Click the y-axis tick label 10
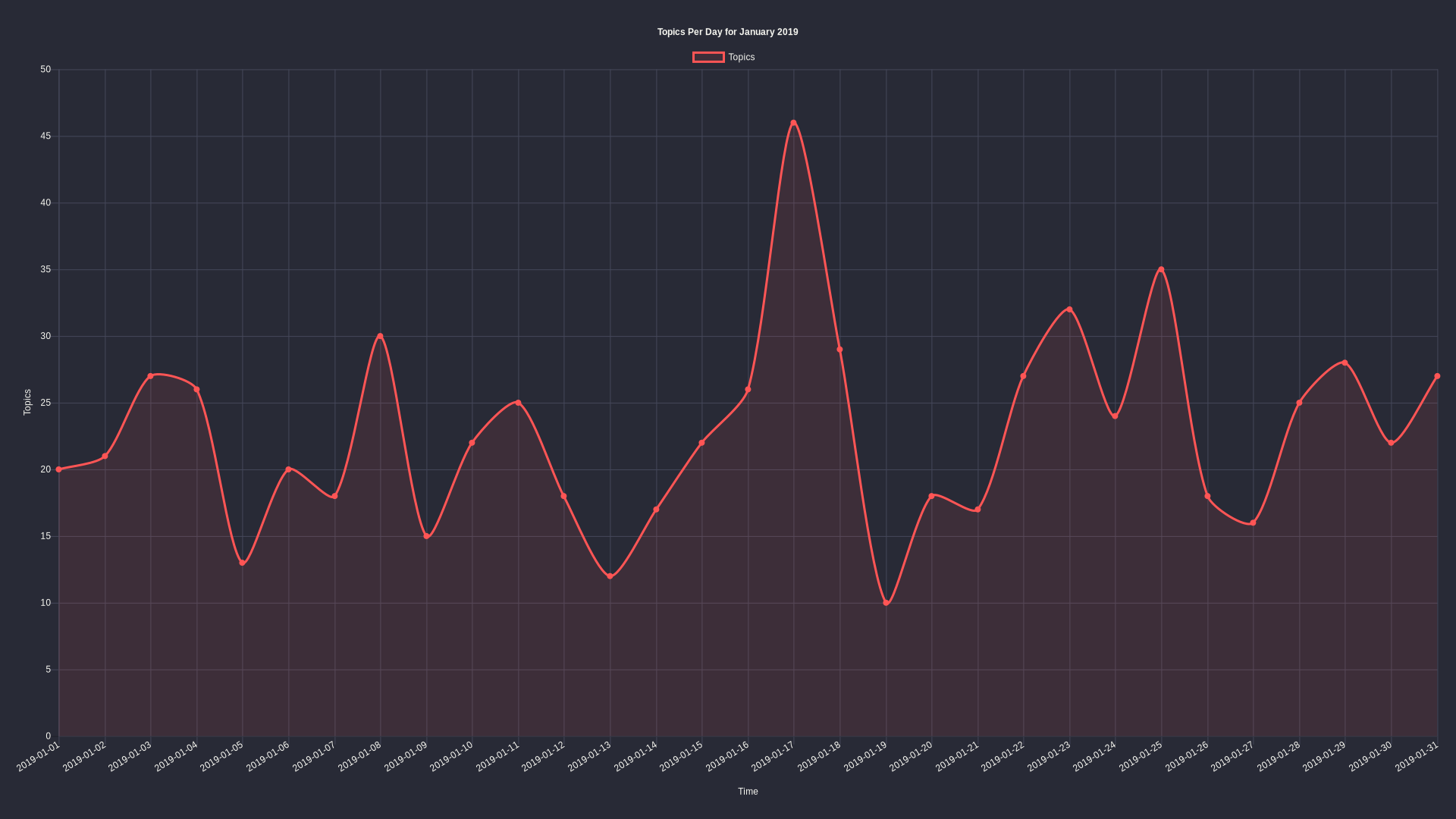 tap(45, 603)
